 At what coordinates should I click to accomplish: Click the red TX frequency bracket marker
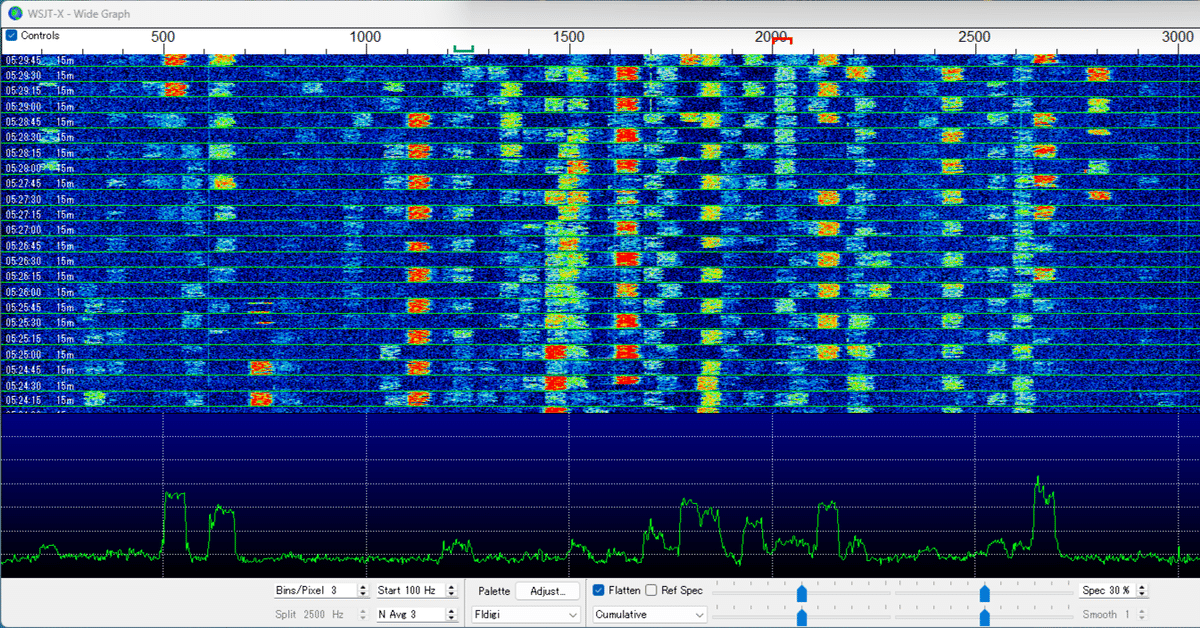tap(782, 41)
